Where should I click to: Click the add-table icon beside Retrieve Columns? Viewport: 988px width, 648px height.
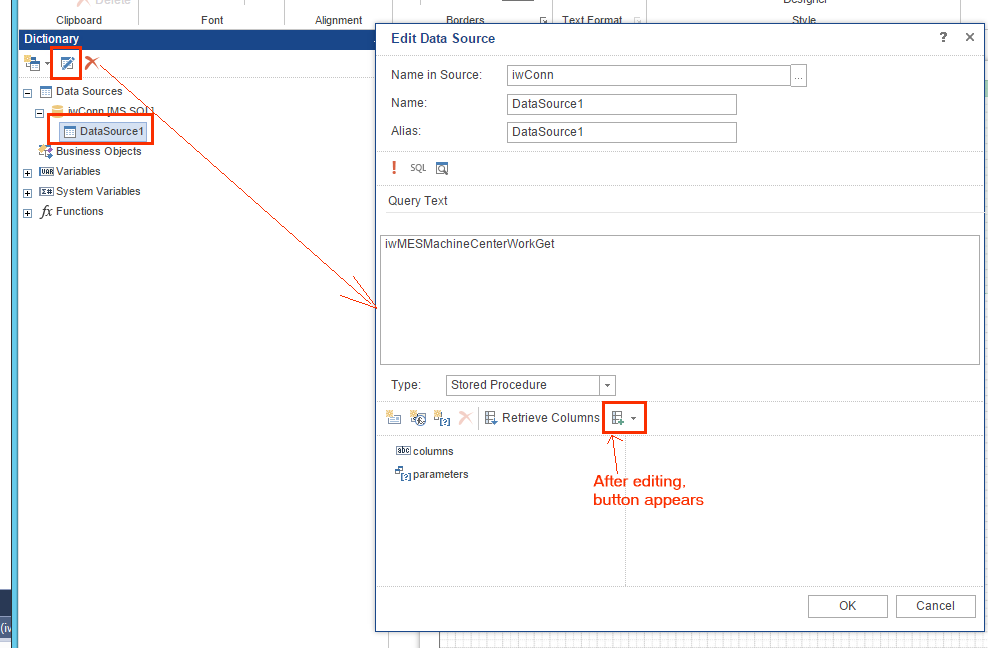618,418
